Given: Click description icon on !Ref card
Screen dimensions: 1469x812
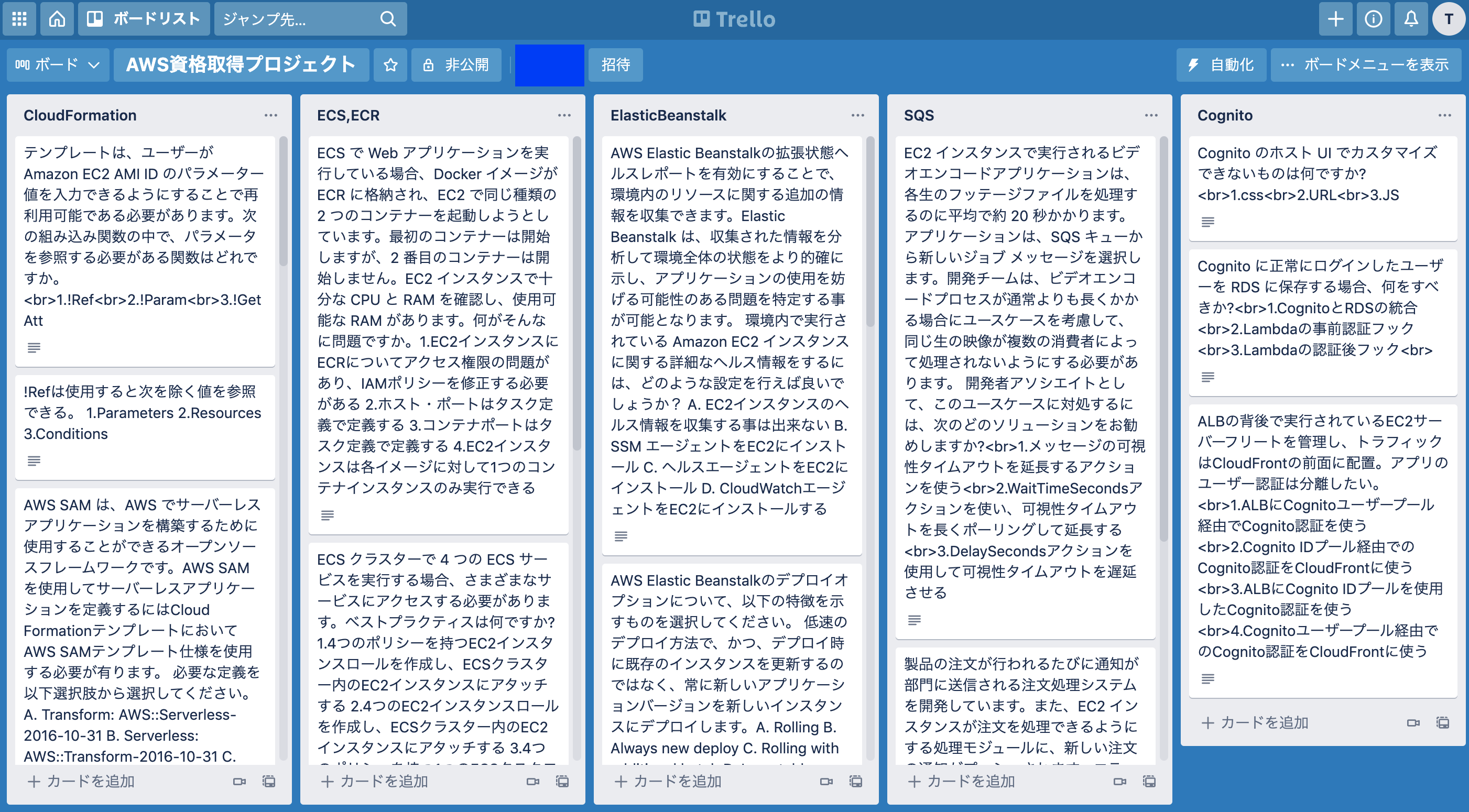Looking at the screenshot, I should pos(34,460).
